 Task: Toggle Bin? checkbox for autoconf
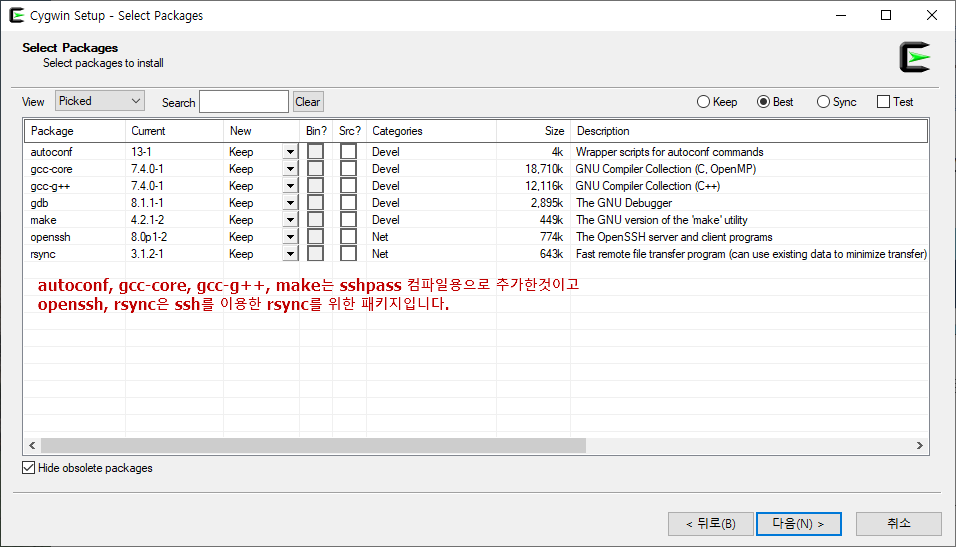point(315,151)
